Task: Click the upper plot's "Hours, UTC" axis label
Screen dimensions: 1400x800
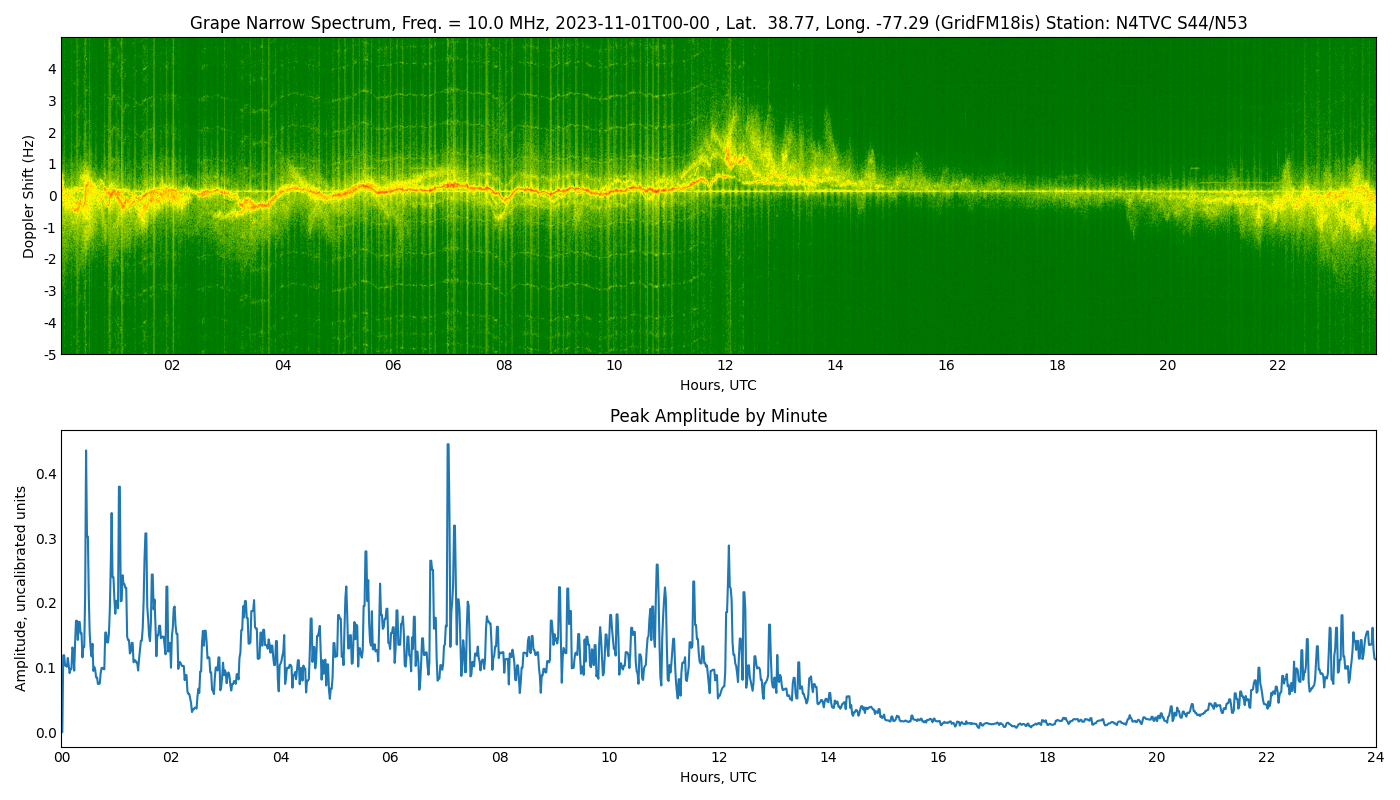Action: (x=720, y=384)
